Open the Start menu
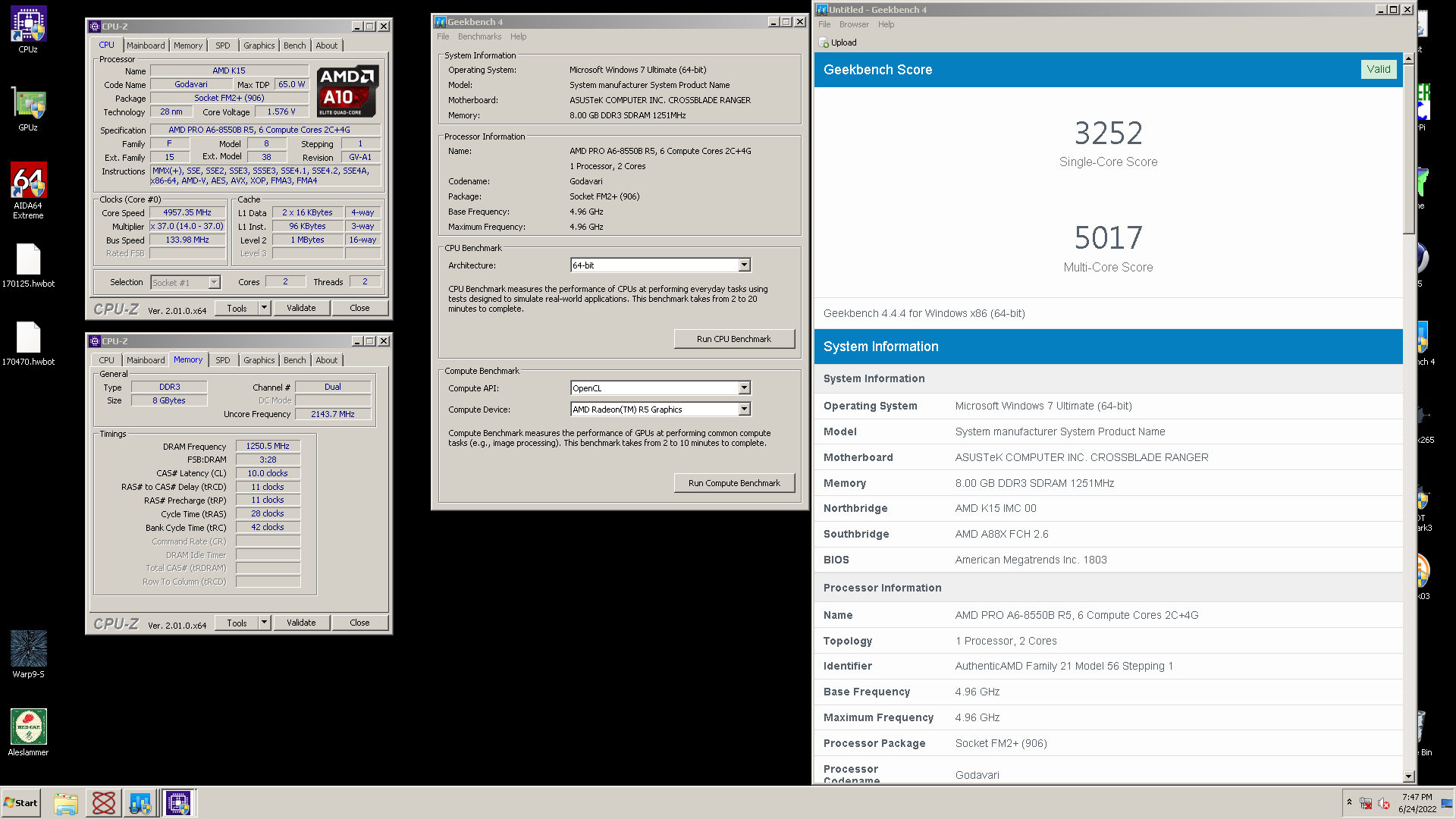 (21, 803)
